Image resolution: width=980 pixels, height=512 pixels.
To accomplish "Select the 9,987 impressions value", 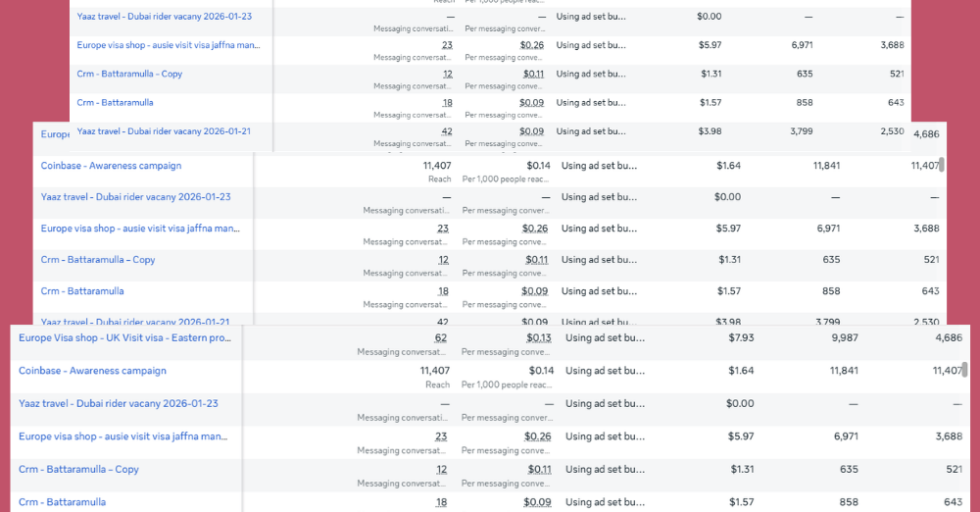I will 844,338.
